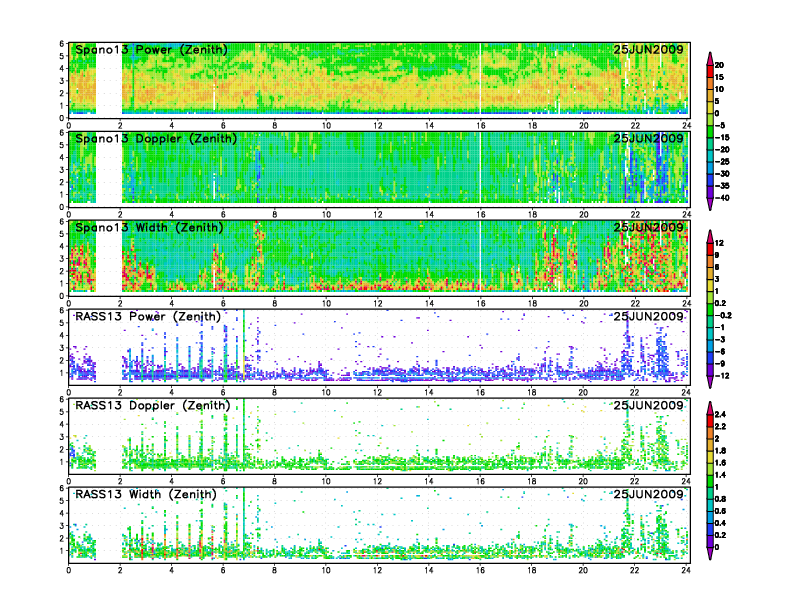Click x-axis tick "22" under RASS13 Power panel
The image size is (792, 612).
(x=635, y=392)
